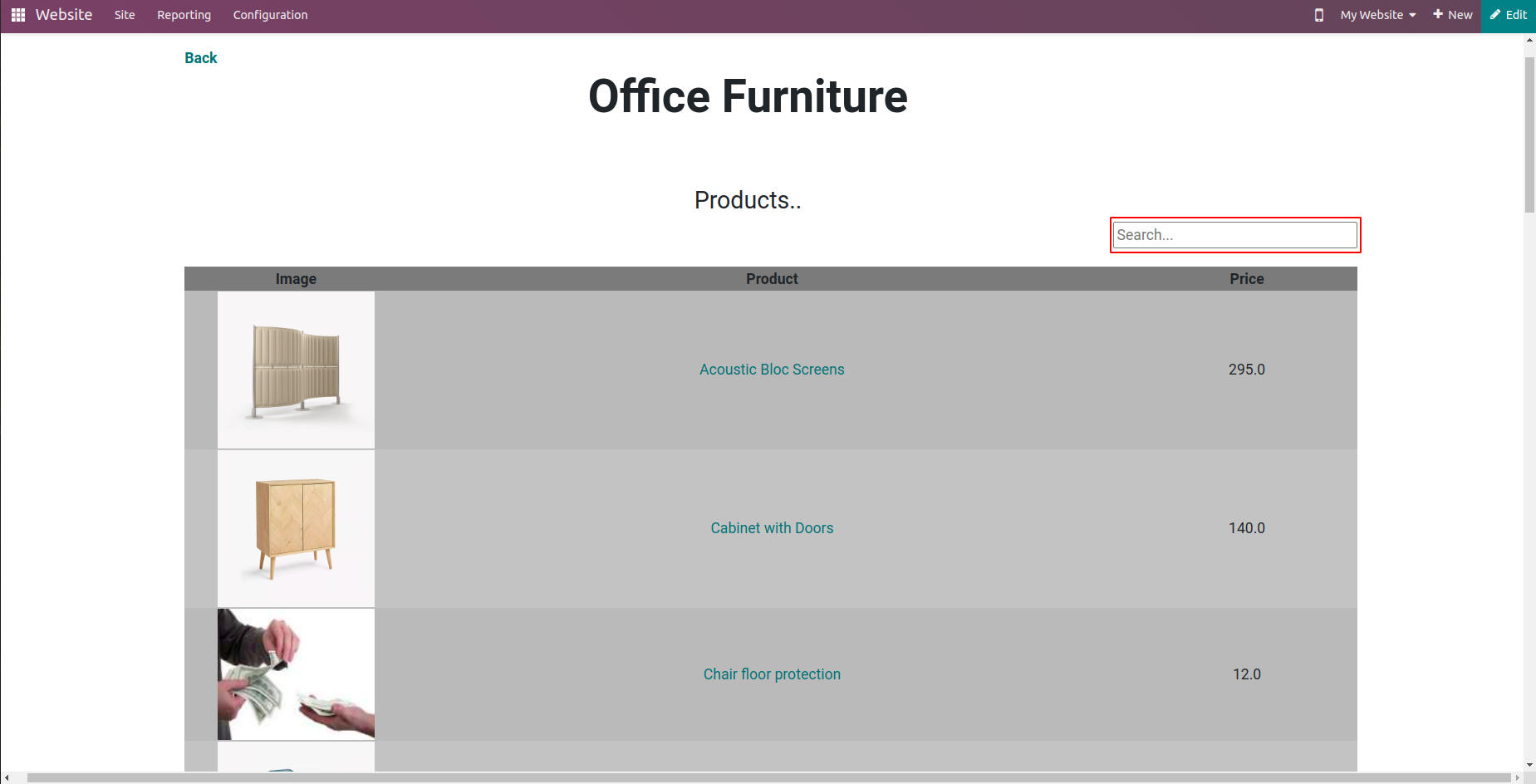Open the Acoustic Bloc Screens link

click(772, 370)
